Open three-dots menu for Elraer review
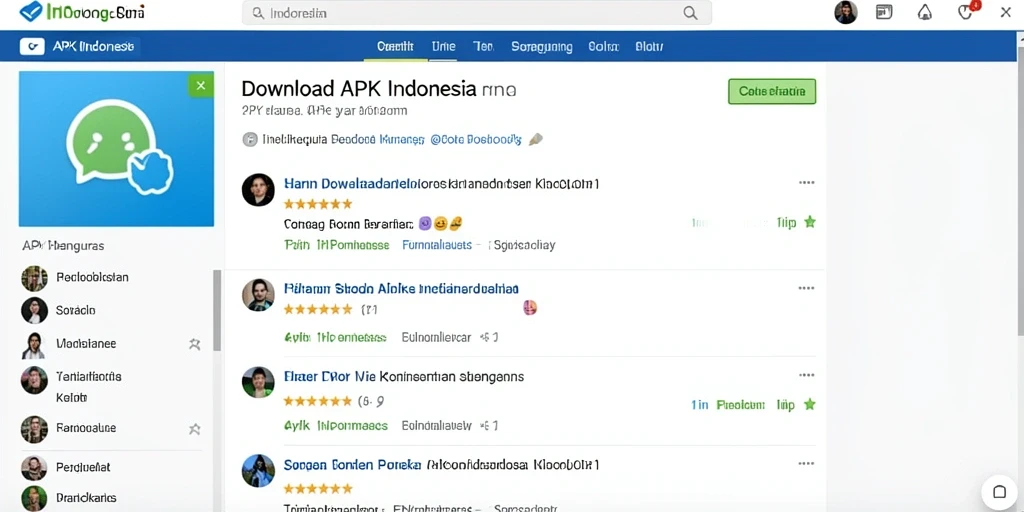Viewport: 1024px width, 512px height. point(807,376)
